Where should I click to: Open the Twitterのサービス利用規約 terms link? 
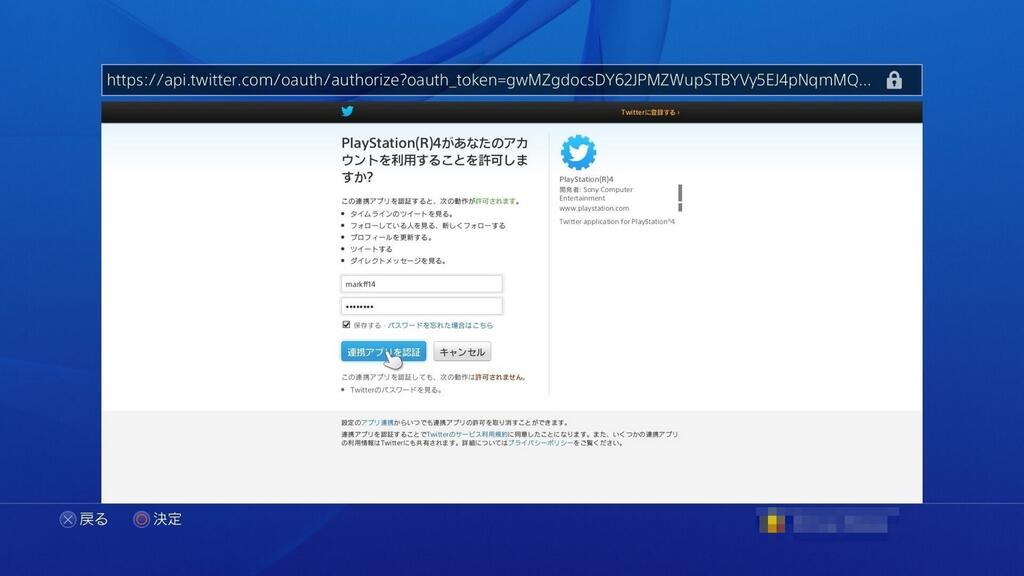point(460,434)
